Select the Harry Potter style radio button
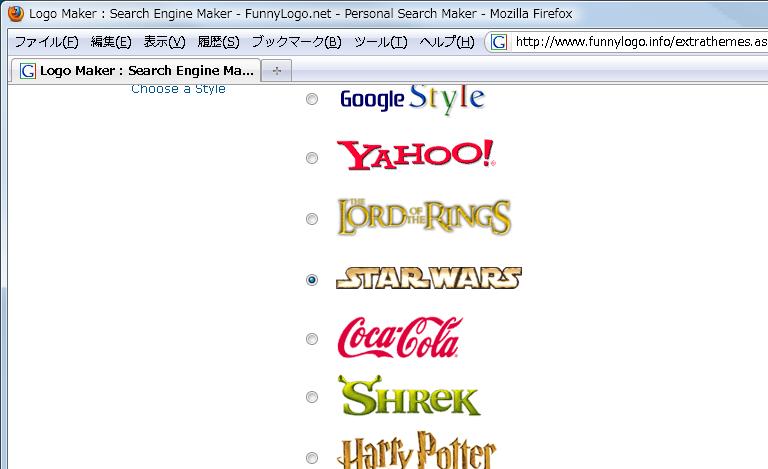 click(312, 458)
